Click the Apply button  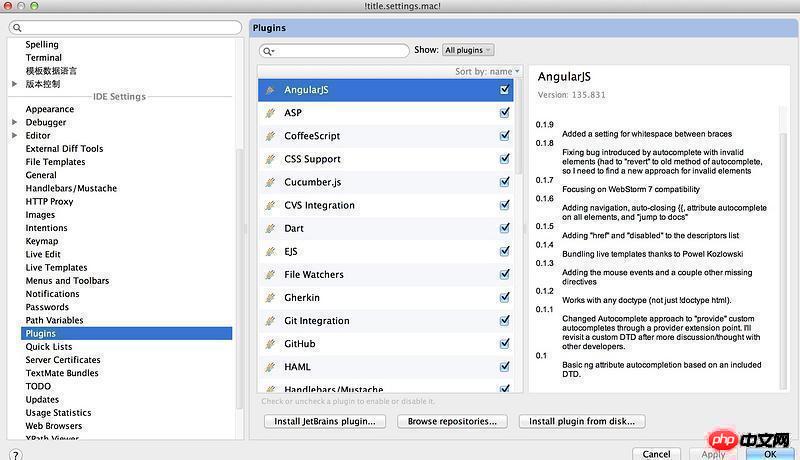pyautogui.click(x=713, y=454)
